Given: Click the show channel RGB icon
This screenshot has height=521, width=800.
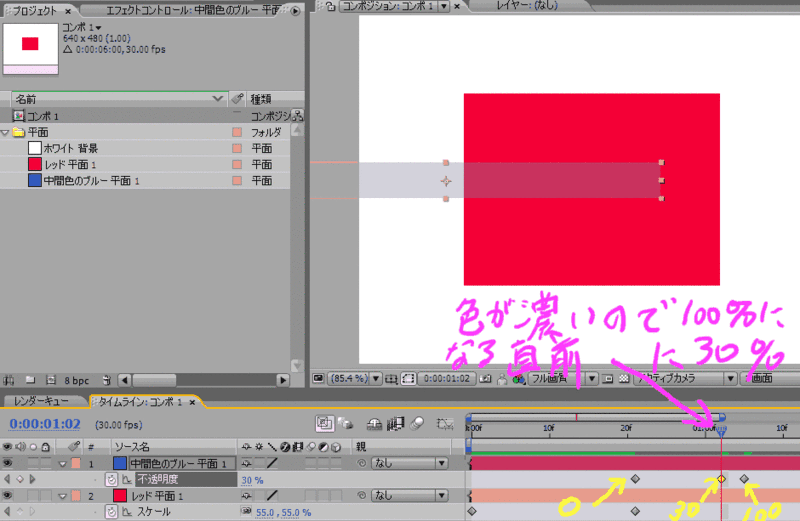Looking at the screenshot, I should click(519, 379).
